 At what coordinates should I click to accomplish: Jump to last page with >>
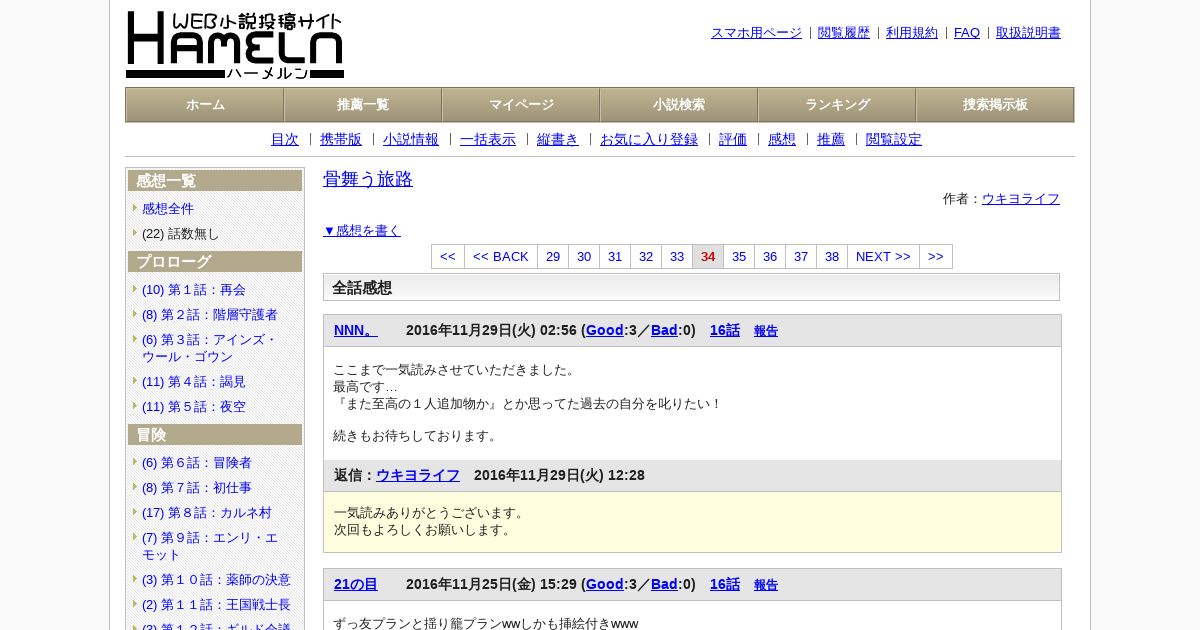(936, 256)
